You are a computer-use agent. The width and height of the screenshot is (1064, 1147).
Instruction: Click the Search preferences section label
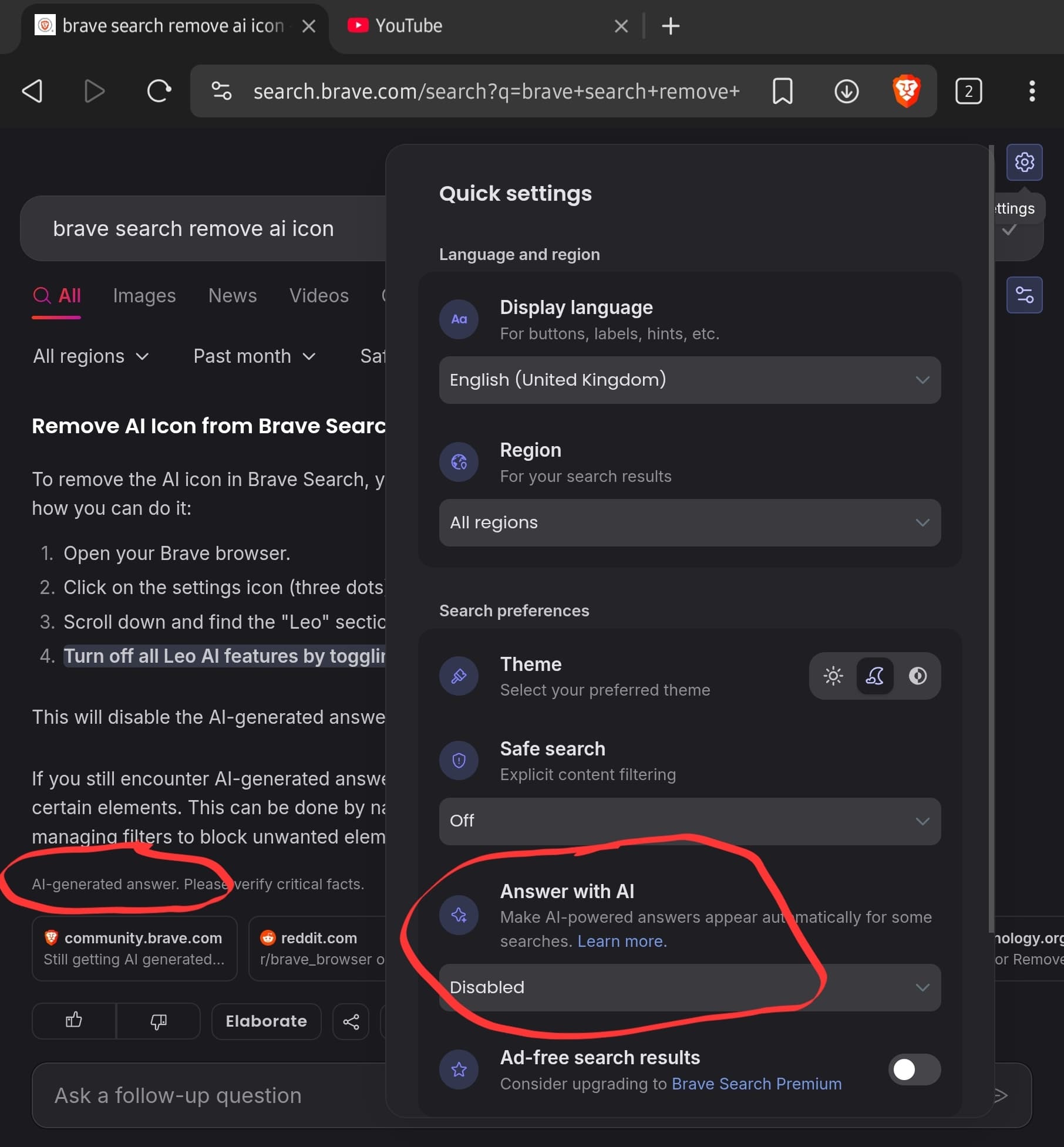pyautogui.click(x=514, y=610)
